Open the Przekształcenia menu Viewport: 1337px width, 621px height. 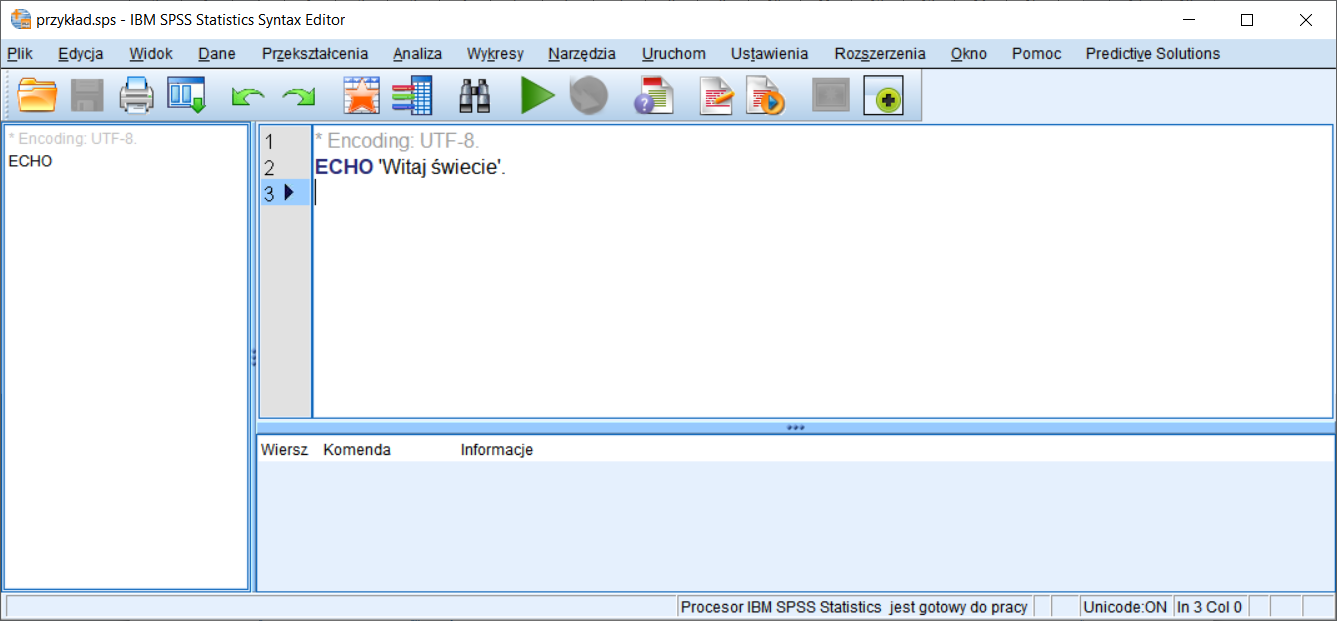(315, 54)
